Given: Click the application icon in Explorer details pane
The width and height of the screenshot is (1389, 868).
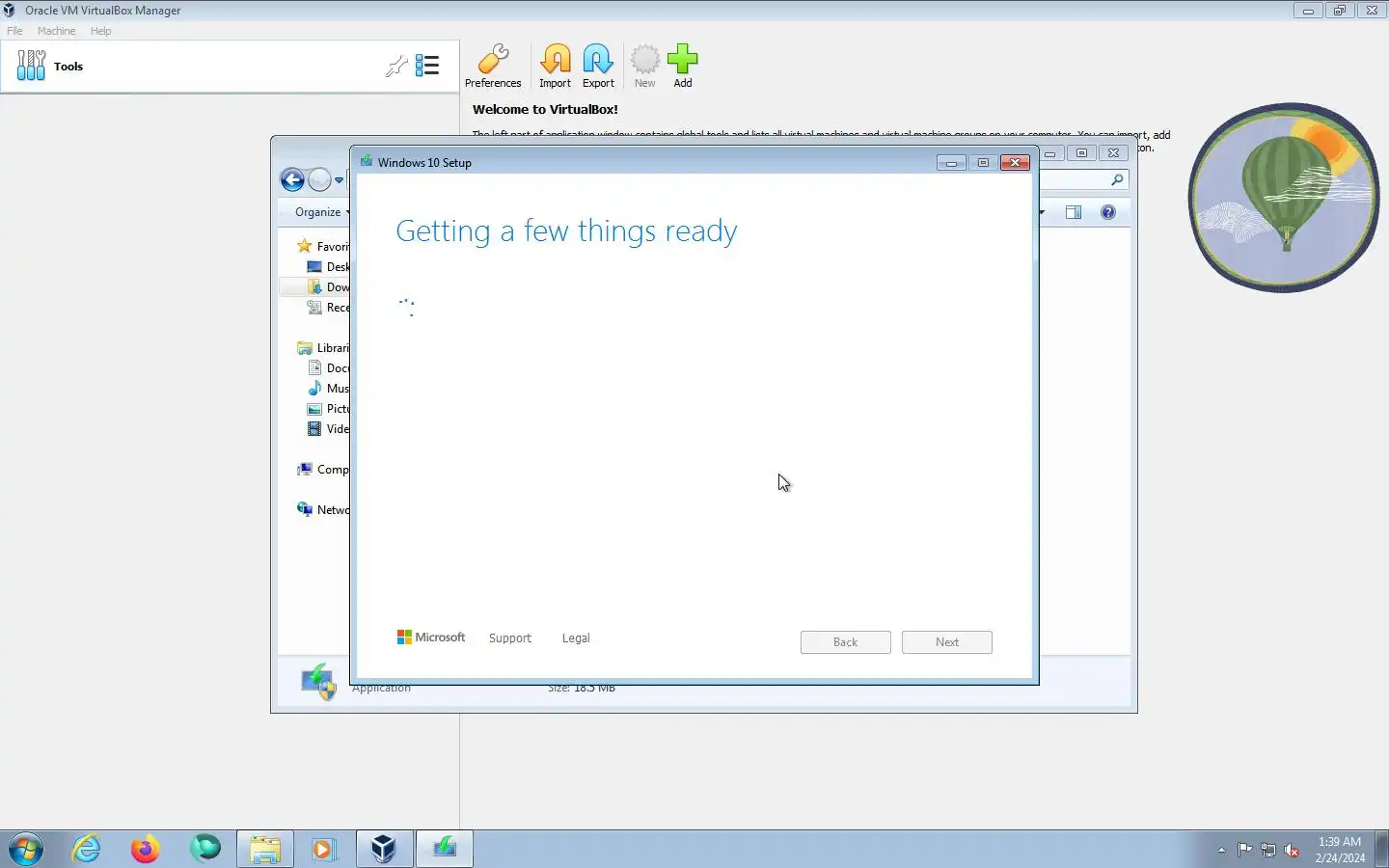Looking at the screenshot, I should (x=318, y=683).
